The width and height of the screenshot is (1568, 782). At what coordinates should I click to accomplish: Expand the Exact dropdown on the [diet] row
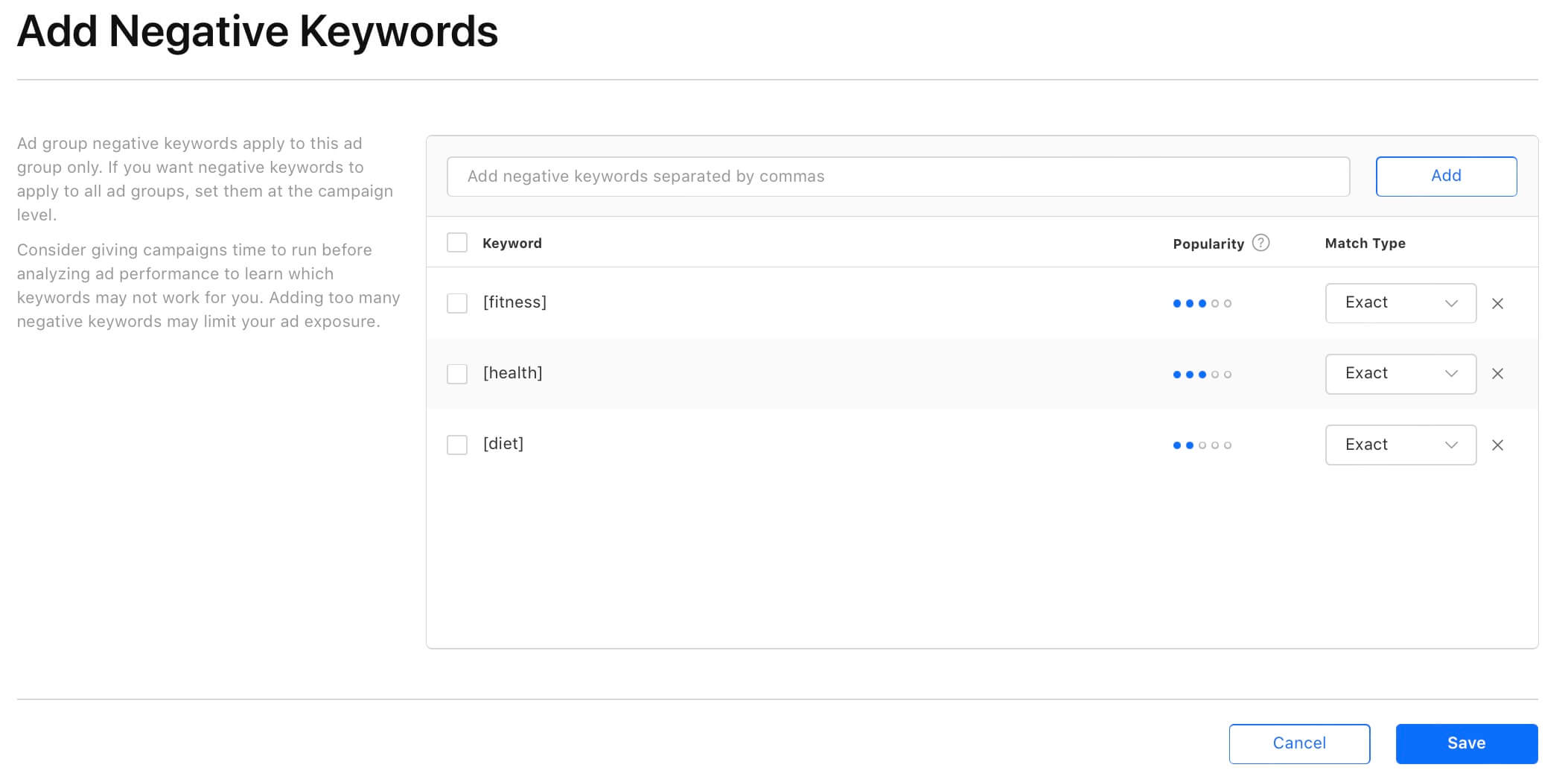coord(1400,445)
